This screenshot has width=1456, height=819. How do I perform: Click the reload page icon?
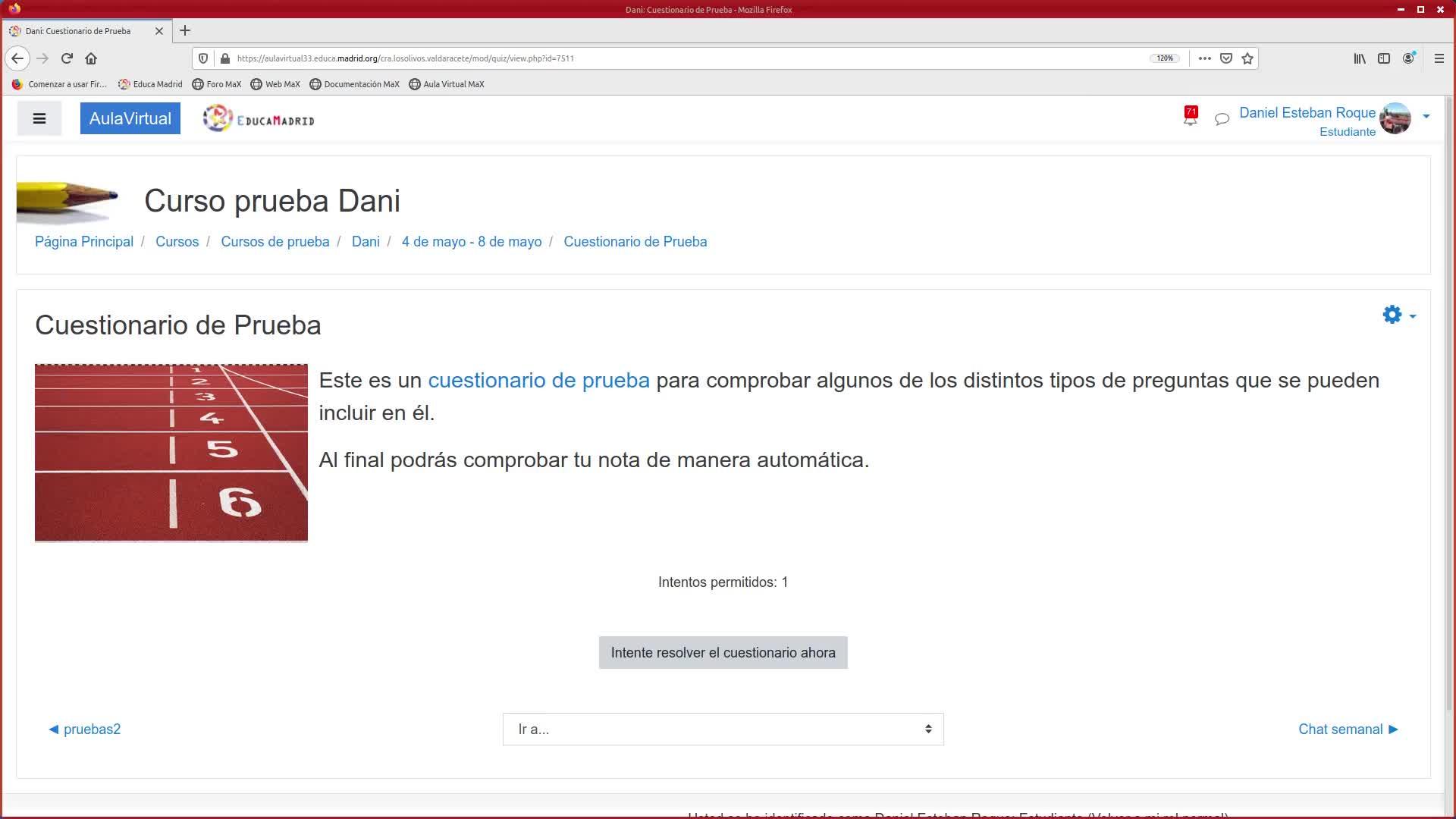tap(67, 58)
